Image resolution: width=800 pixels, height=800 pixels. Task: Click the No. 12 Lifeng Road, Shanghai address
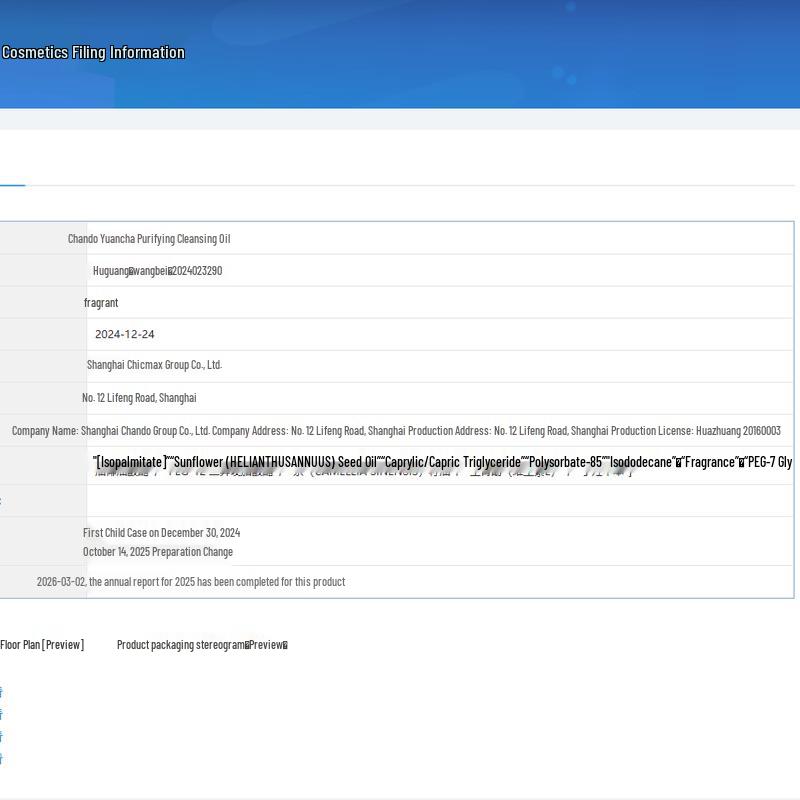(139, 397)
